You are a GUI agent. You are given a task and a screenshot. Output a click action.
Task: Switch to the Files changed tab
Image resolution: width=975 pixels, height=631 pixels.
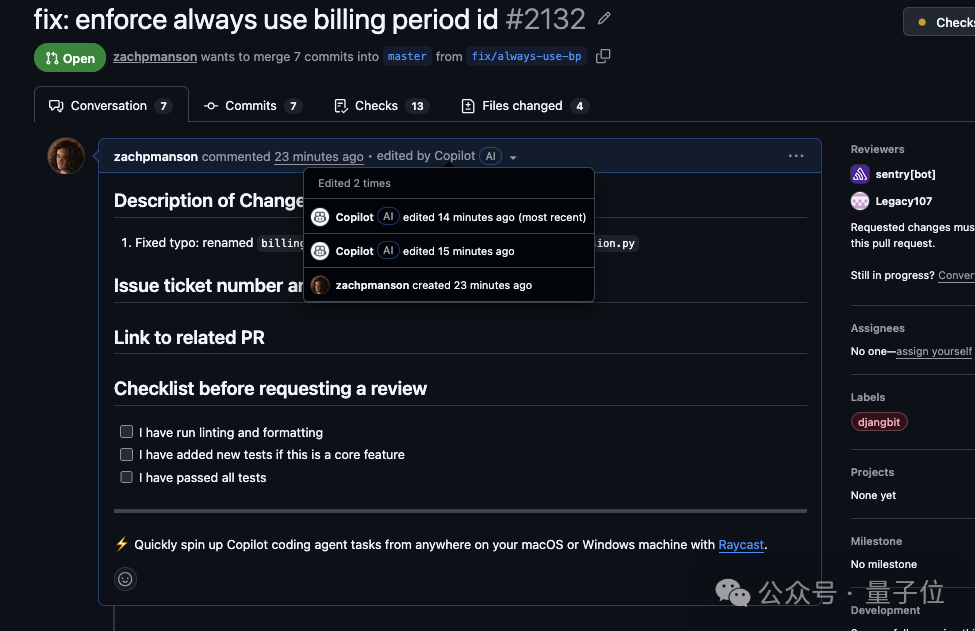click(x=522, y=105)
